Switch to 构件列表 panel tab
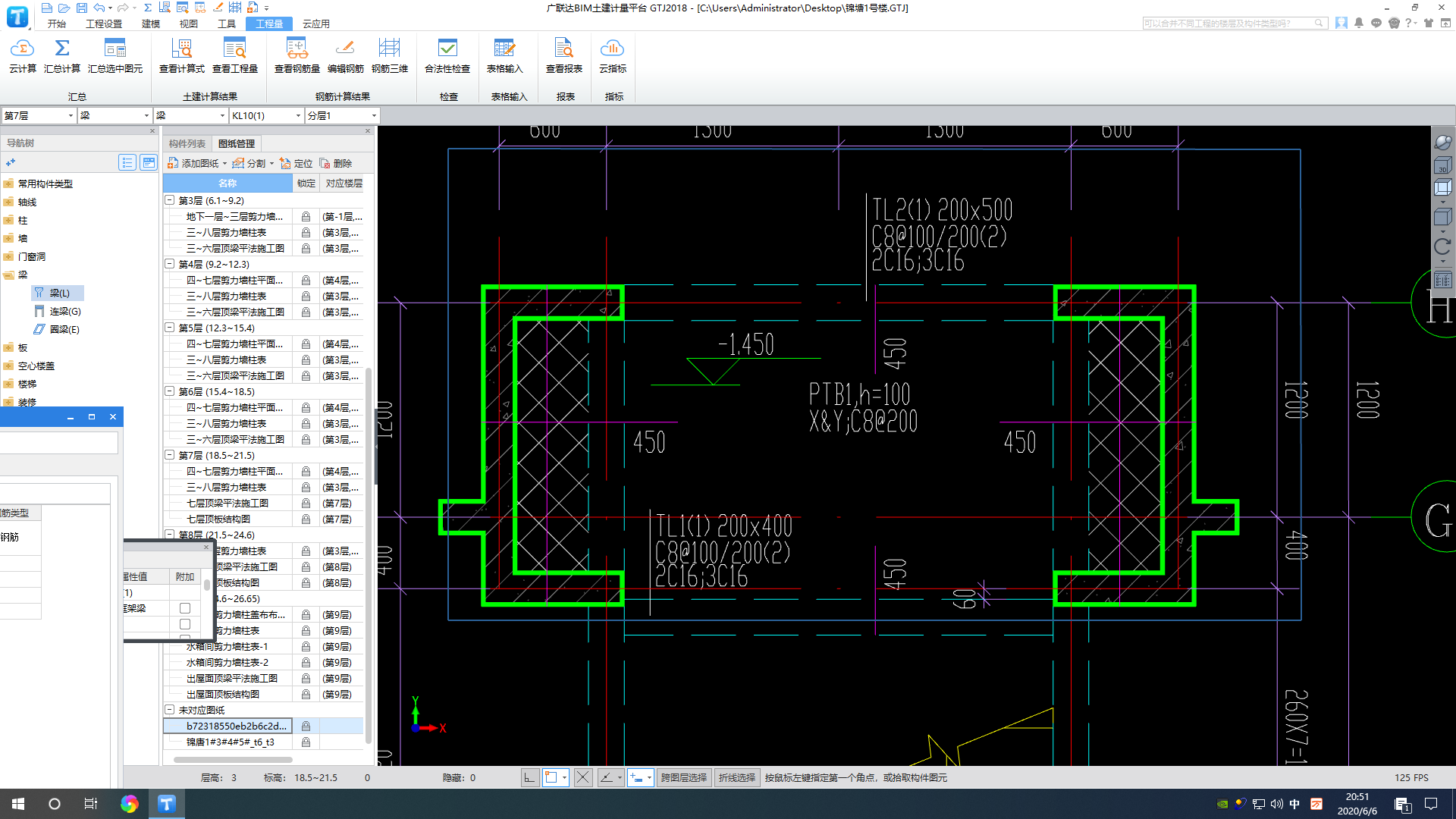This screenshot has height=819, width=1456. tap(187, 143)
